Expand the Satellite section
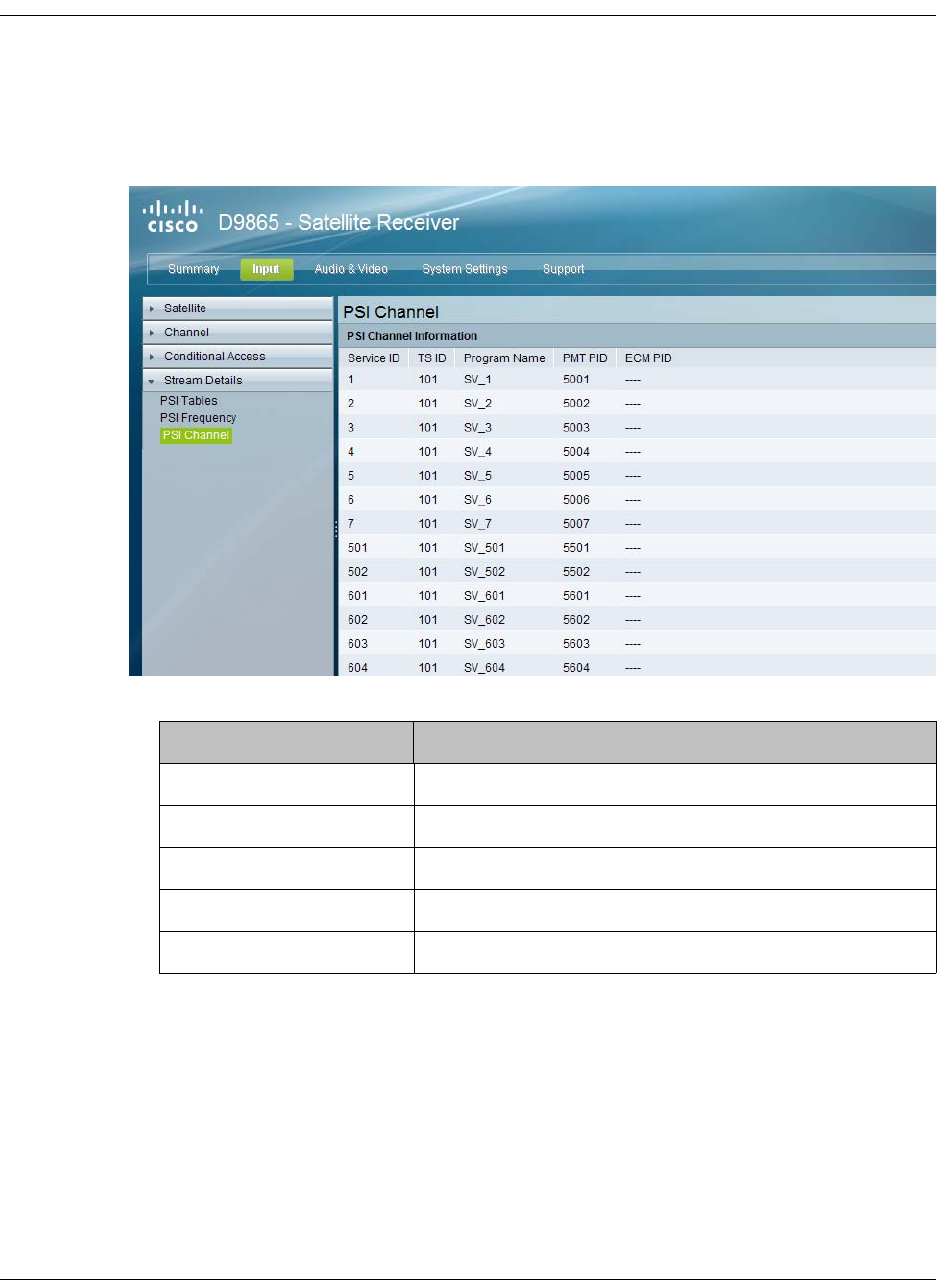The width and height of the screenshot is (937, 1285). [237, 308]
